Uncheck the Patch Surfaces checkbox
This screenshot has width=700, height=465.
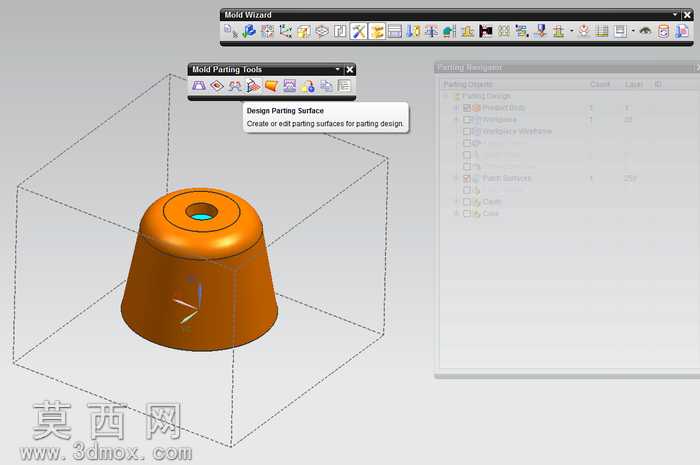pos(467,179)
